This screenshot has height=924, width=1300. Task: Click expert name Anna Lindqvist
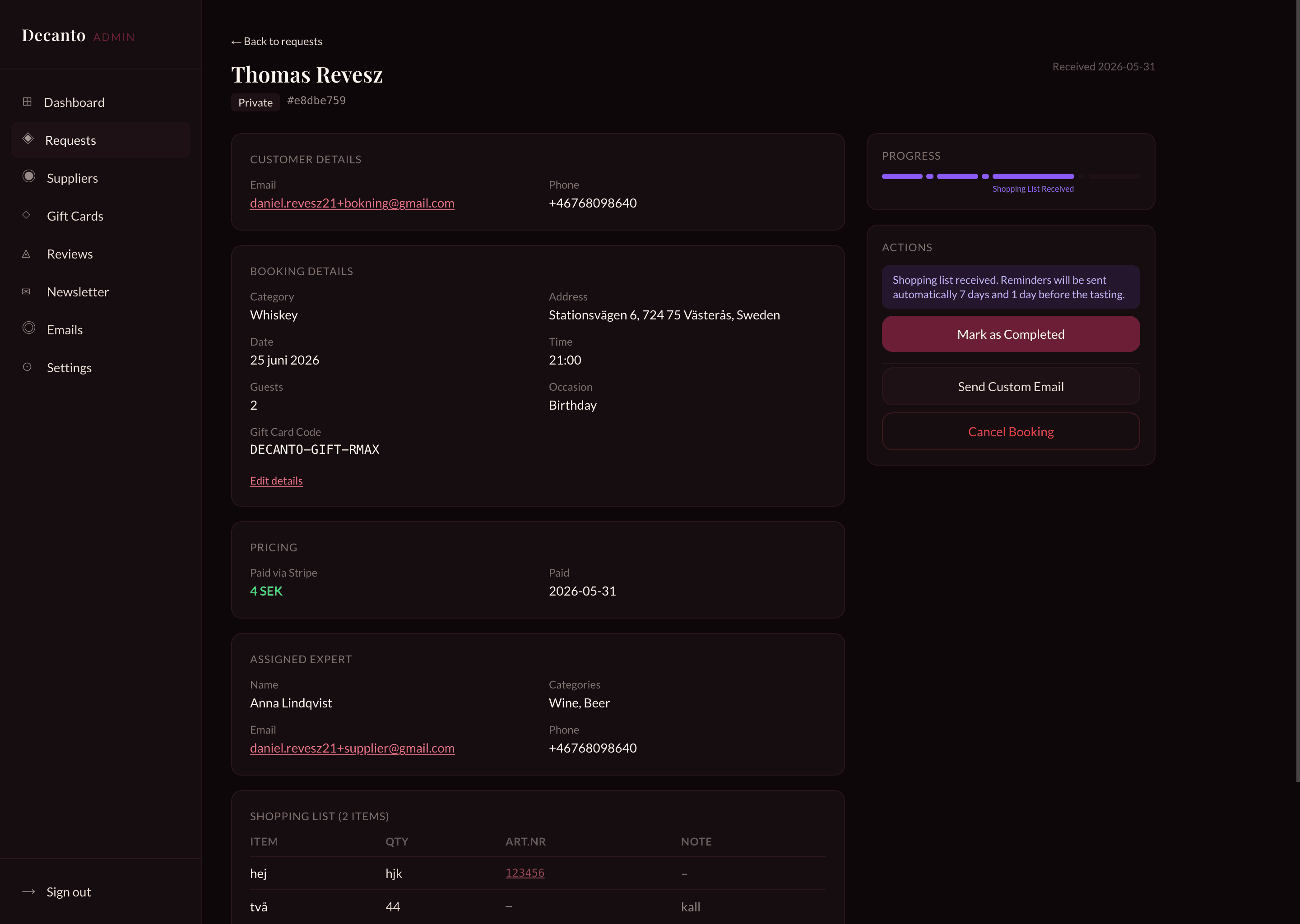[x=291, y=702]
